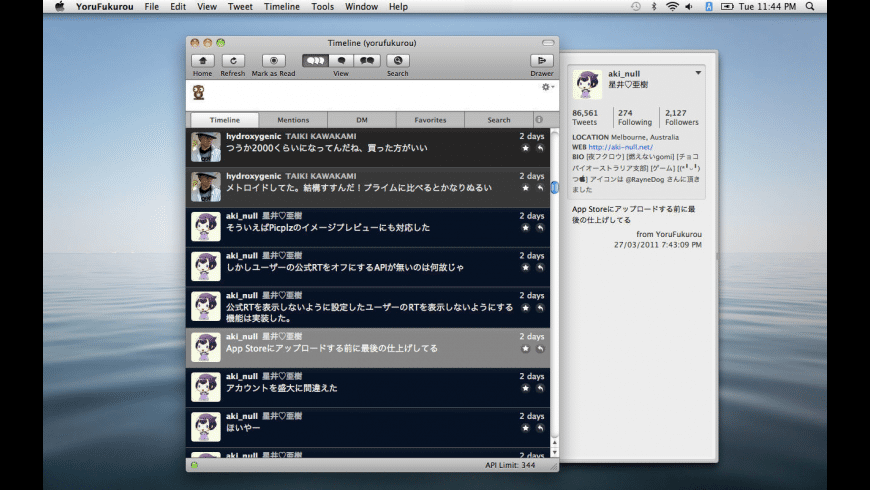Switch to single-bubble view mode
This screenshot has height=490, width=870.
pos(341,60)
